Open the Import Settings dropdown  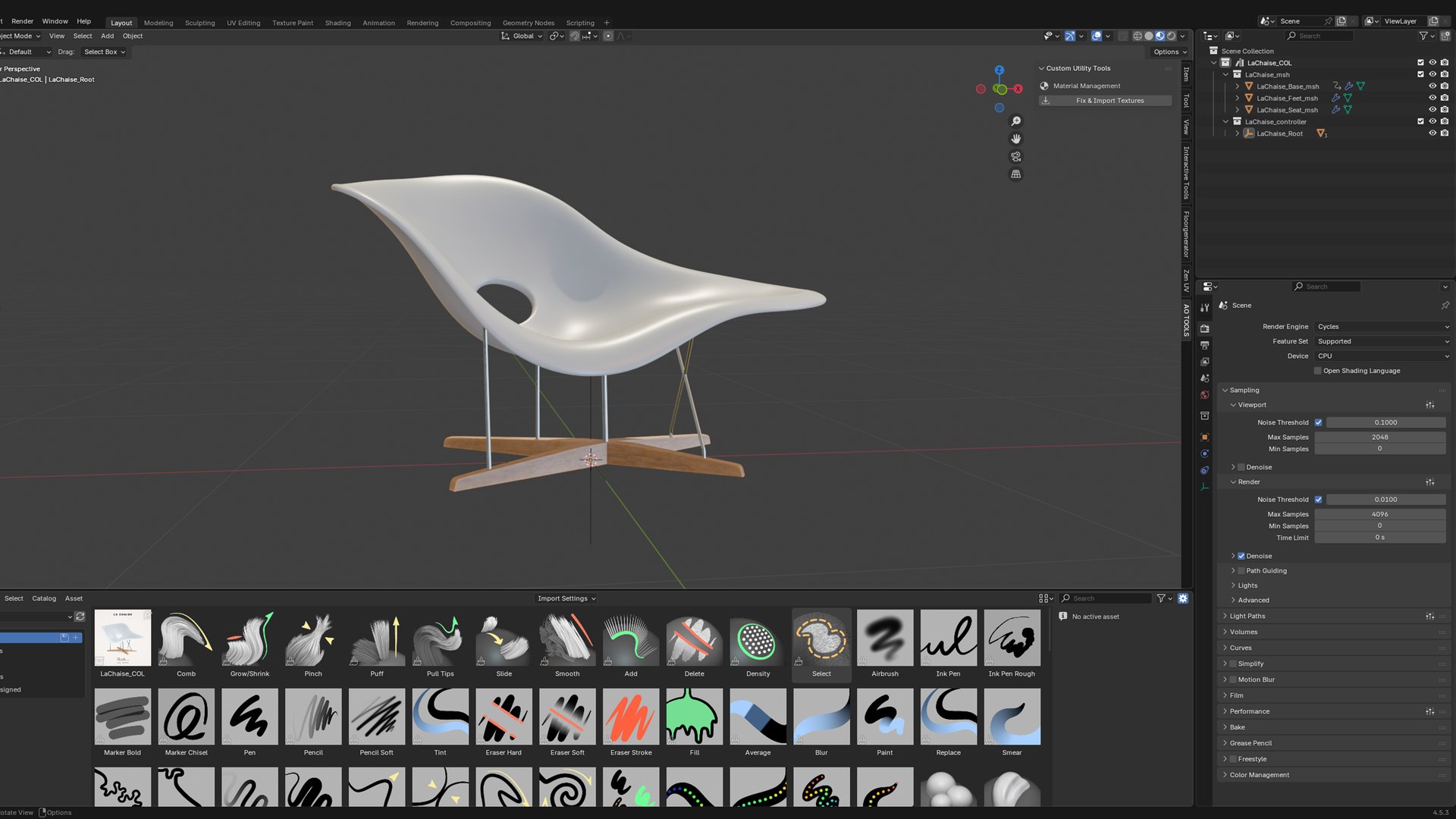pyautogui.click(x=566, y=598)
